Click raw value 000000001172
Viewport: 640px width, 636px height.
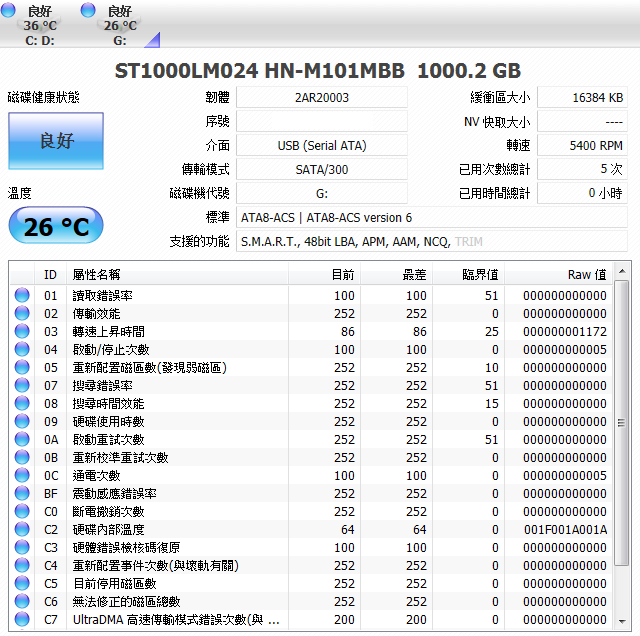pyautogui.click(x=564, y=331)
